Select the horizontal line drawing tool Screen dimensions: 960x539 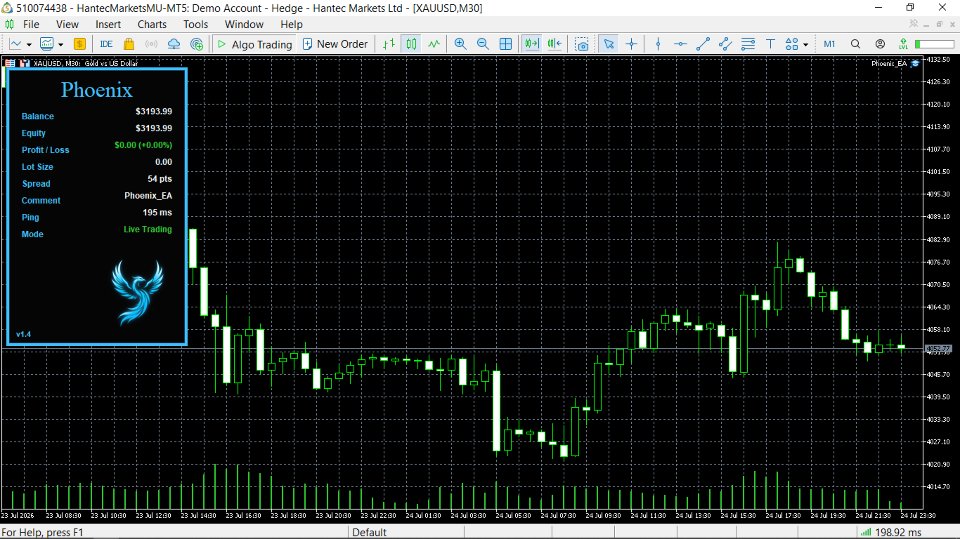pyautogui.click(x=680, y=44)
